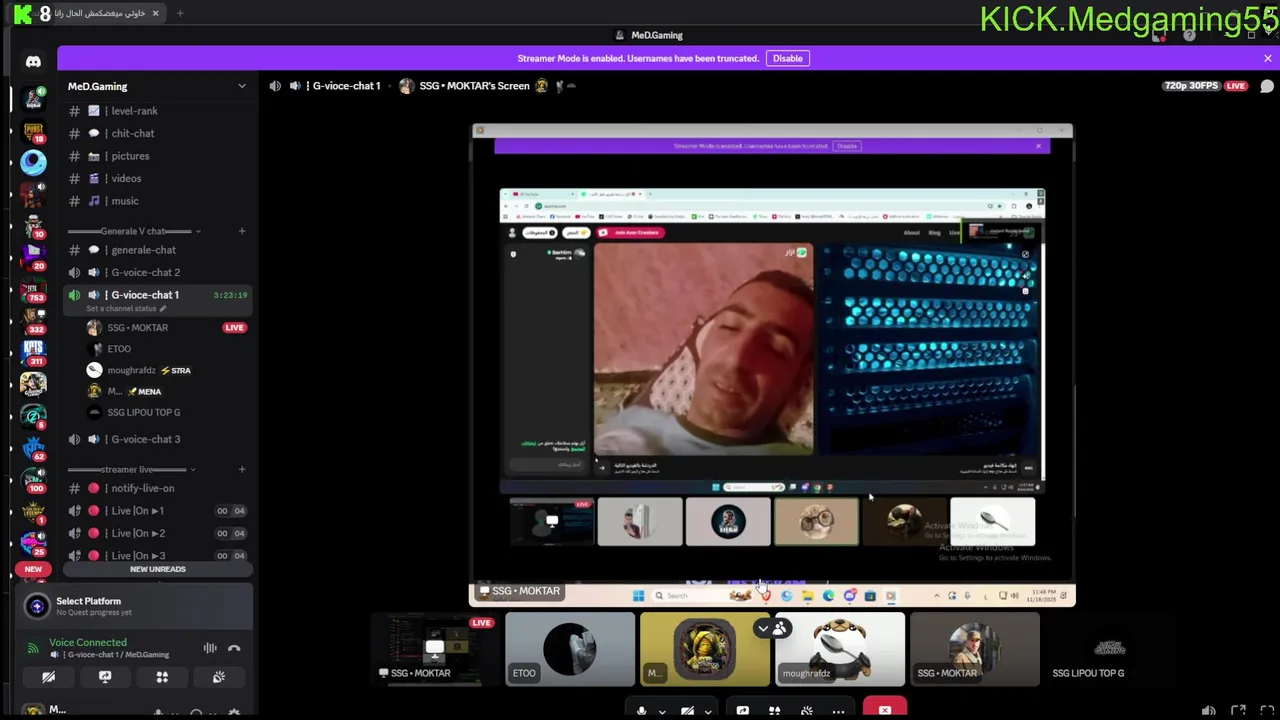1280x720 pixels.
Task: Mute microphone in bottom call controls
Action: [642, 711]
